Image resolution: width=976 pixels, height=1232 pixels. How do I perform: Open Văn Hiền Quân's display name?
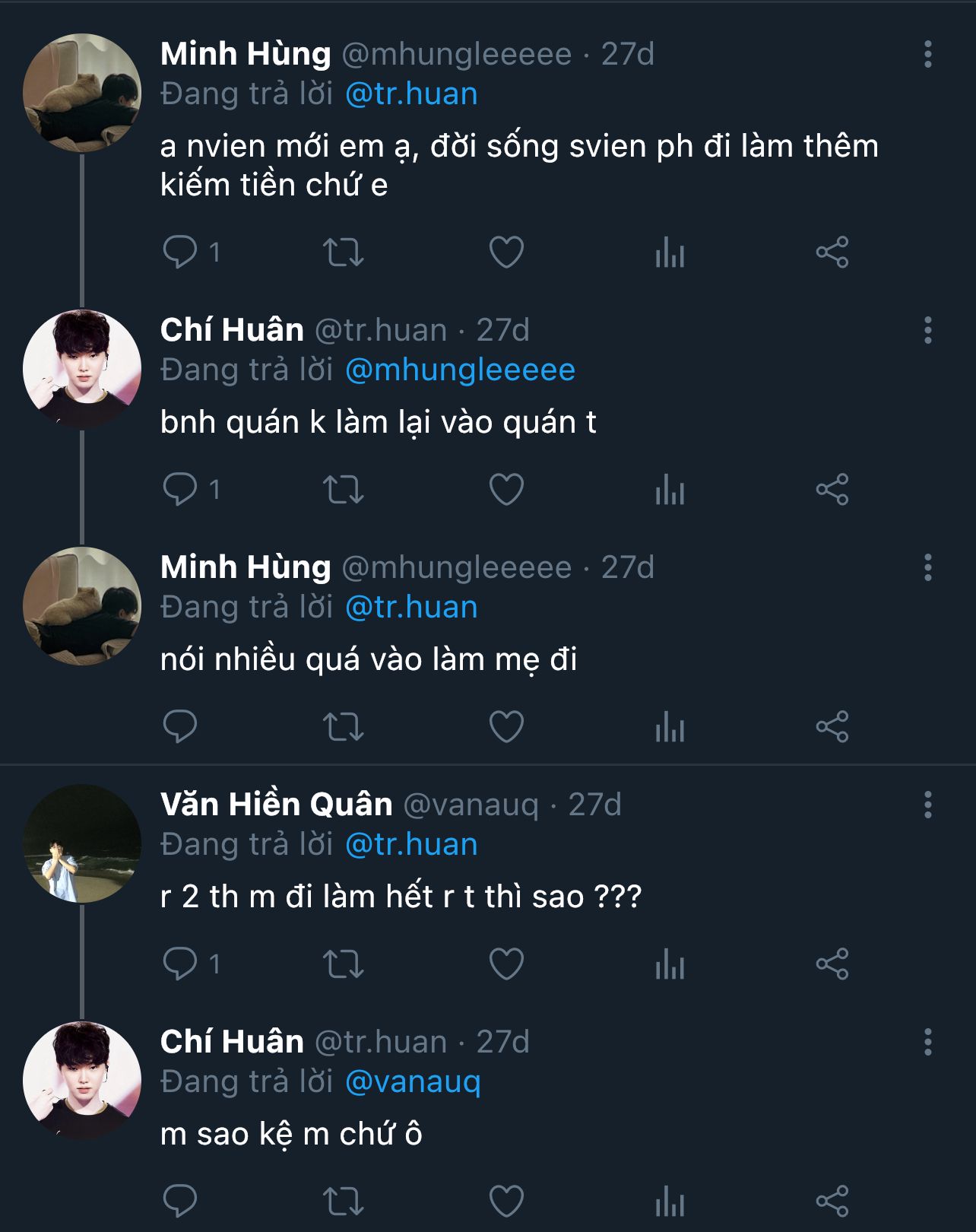277,805
